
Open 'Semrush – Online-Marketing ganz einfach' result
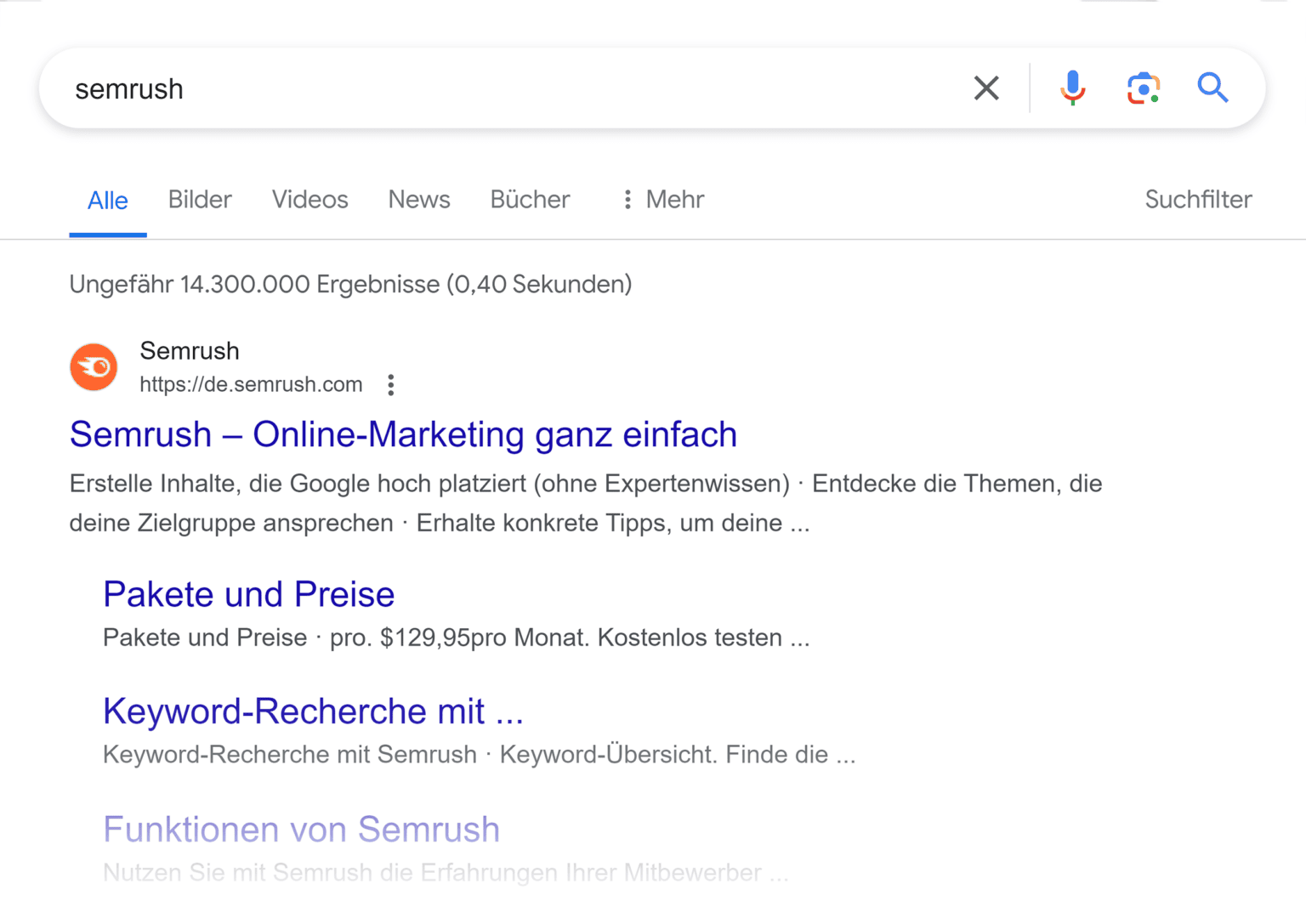coord(403,434)
